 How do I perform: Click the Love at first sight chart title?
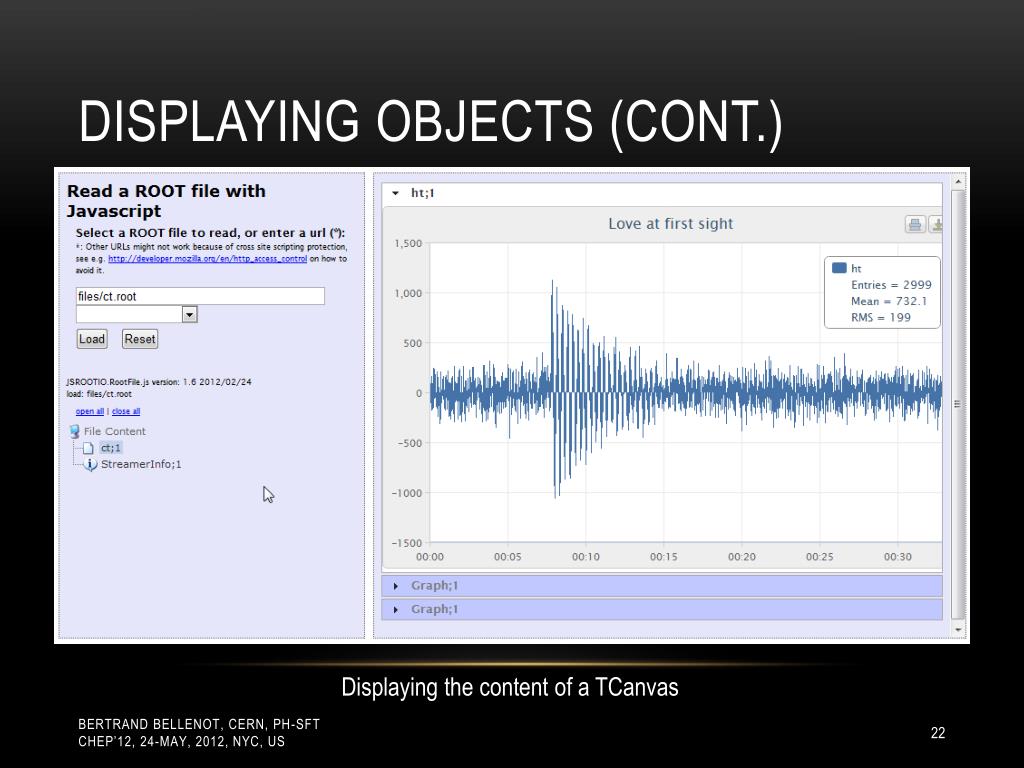[671, 224]
